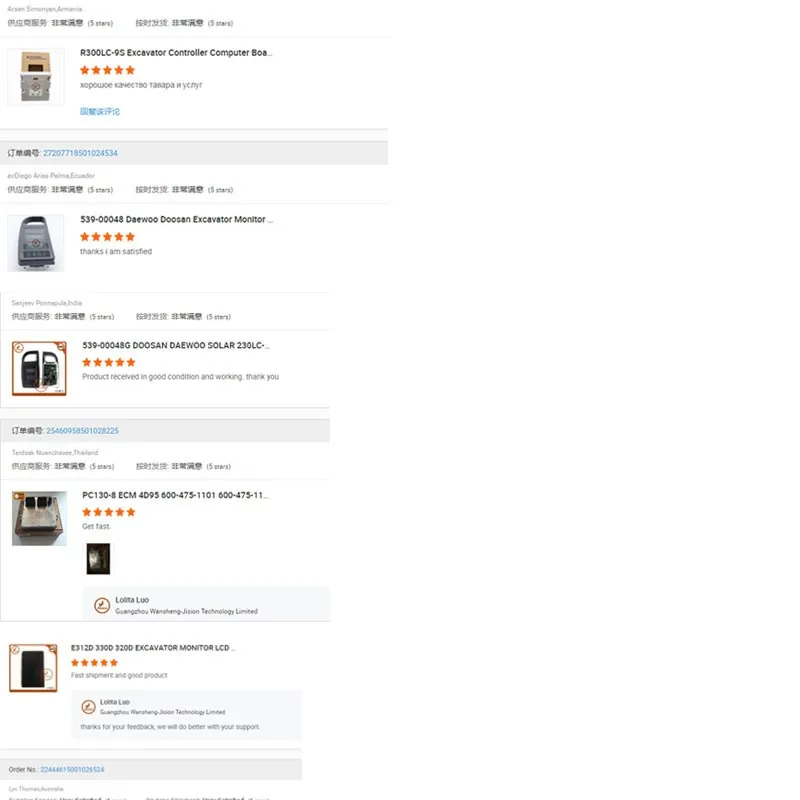Screen dimensions: 800x800
Task: Click the blue reply-to-review link
Action: (x=100, y=111)
